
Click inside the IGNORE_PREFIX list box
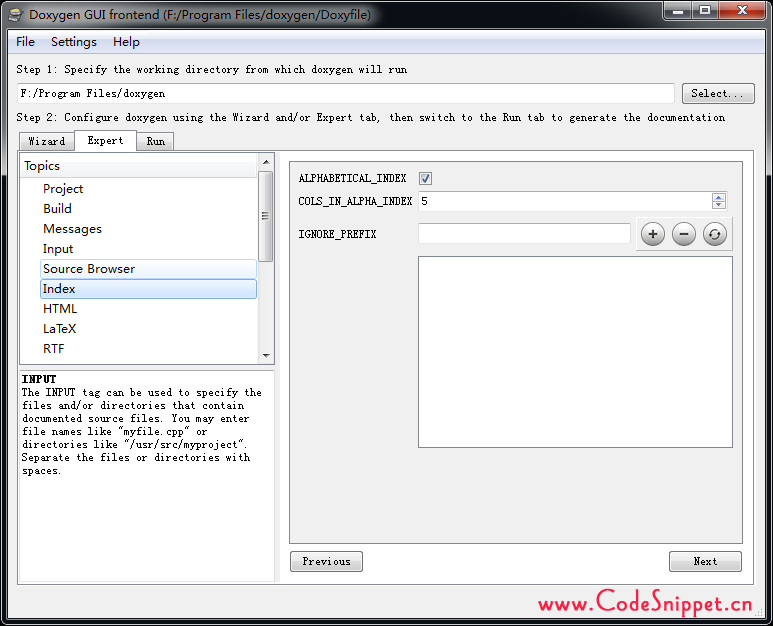(x=575, y=352)
